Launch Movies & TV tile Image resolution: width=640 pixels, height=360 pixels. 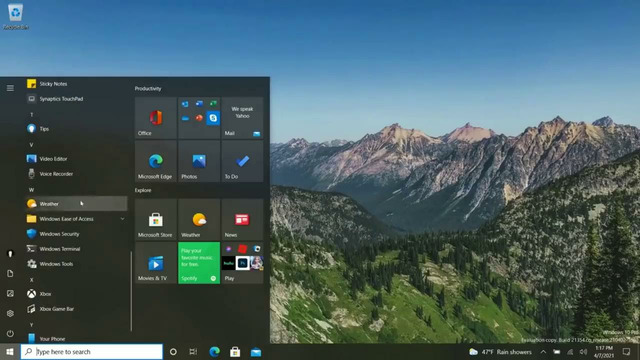coord(156,263)
